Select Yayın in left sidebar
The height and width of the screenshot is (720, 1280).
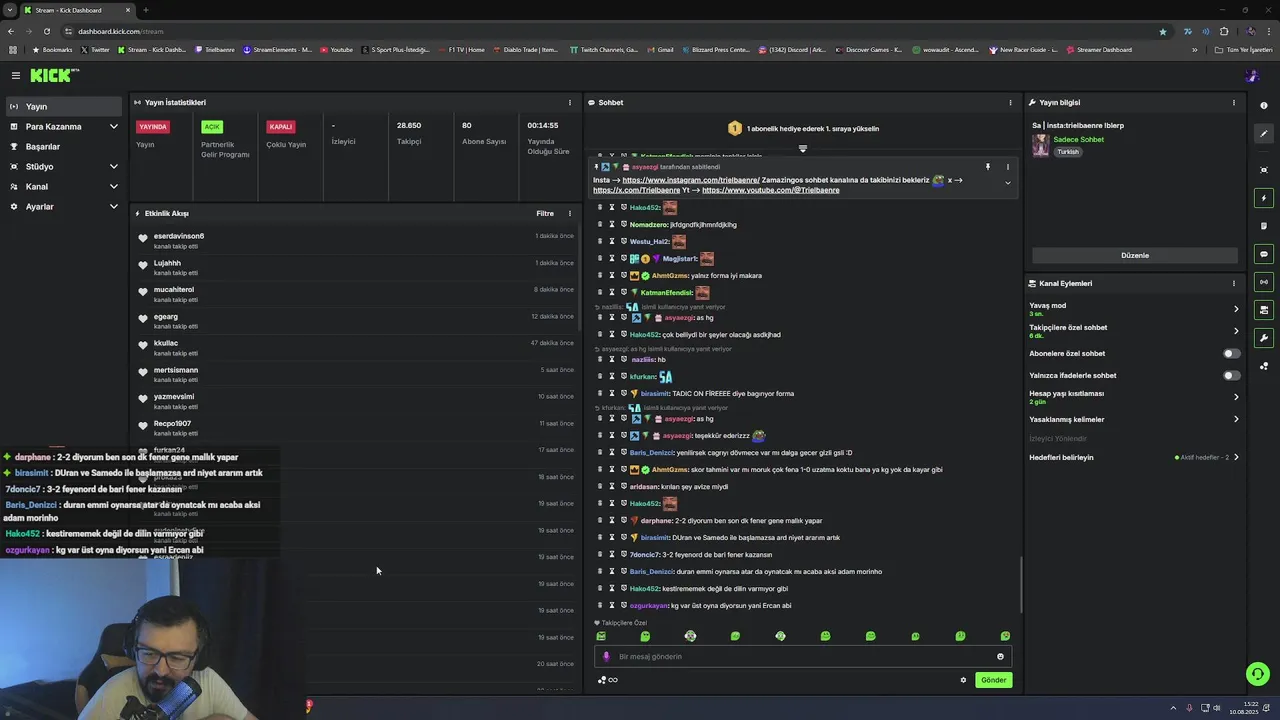pyautogui.click(x=64, y=107)
